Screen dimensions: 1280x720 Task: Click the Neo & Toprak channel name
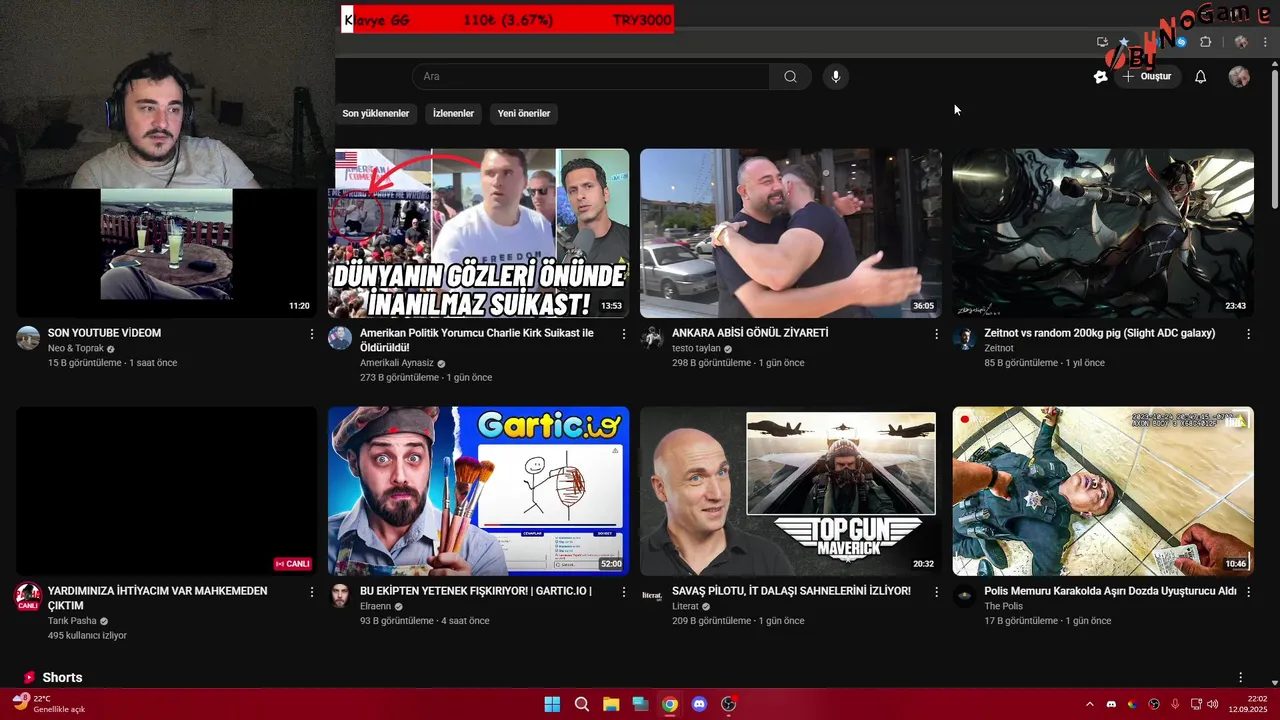75,349
